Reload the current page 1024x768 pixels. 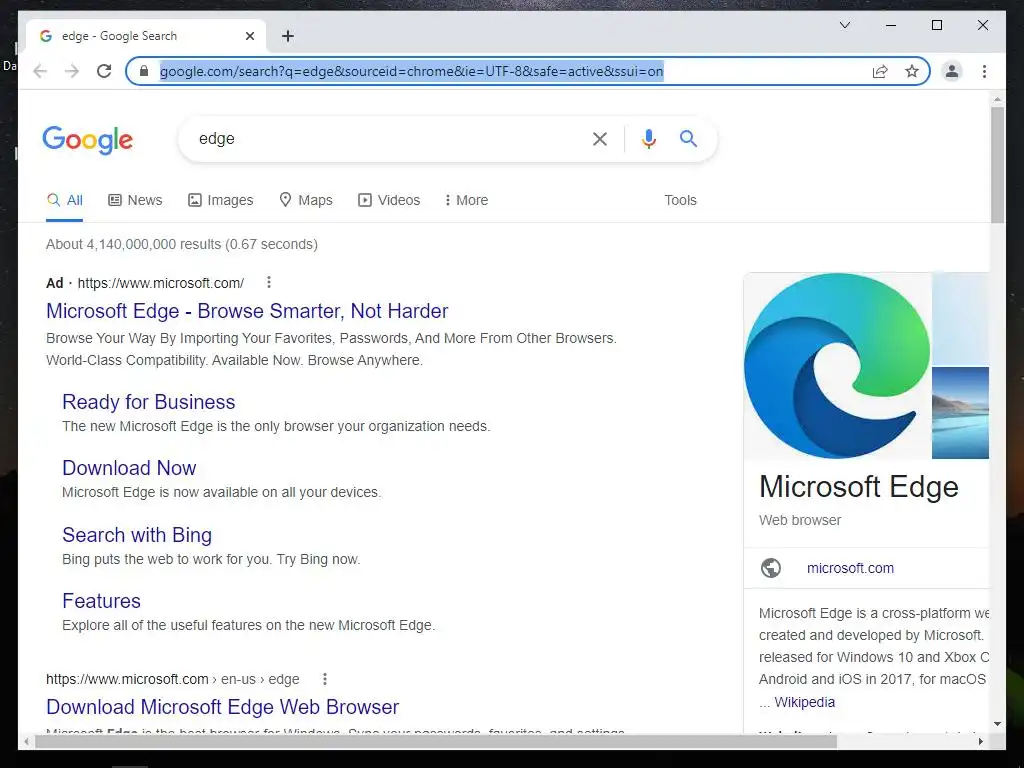click(104, 71)
